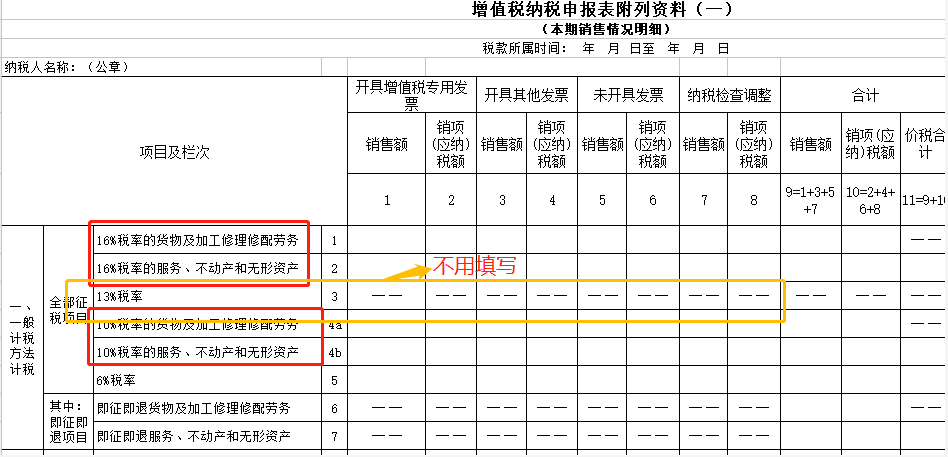Select 销项(应纳)税额 under 开具其他发票
The image size is (948, 457).
(552, 144)
